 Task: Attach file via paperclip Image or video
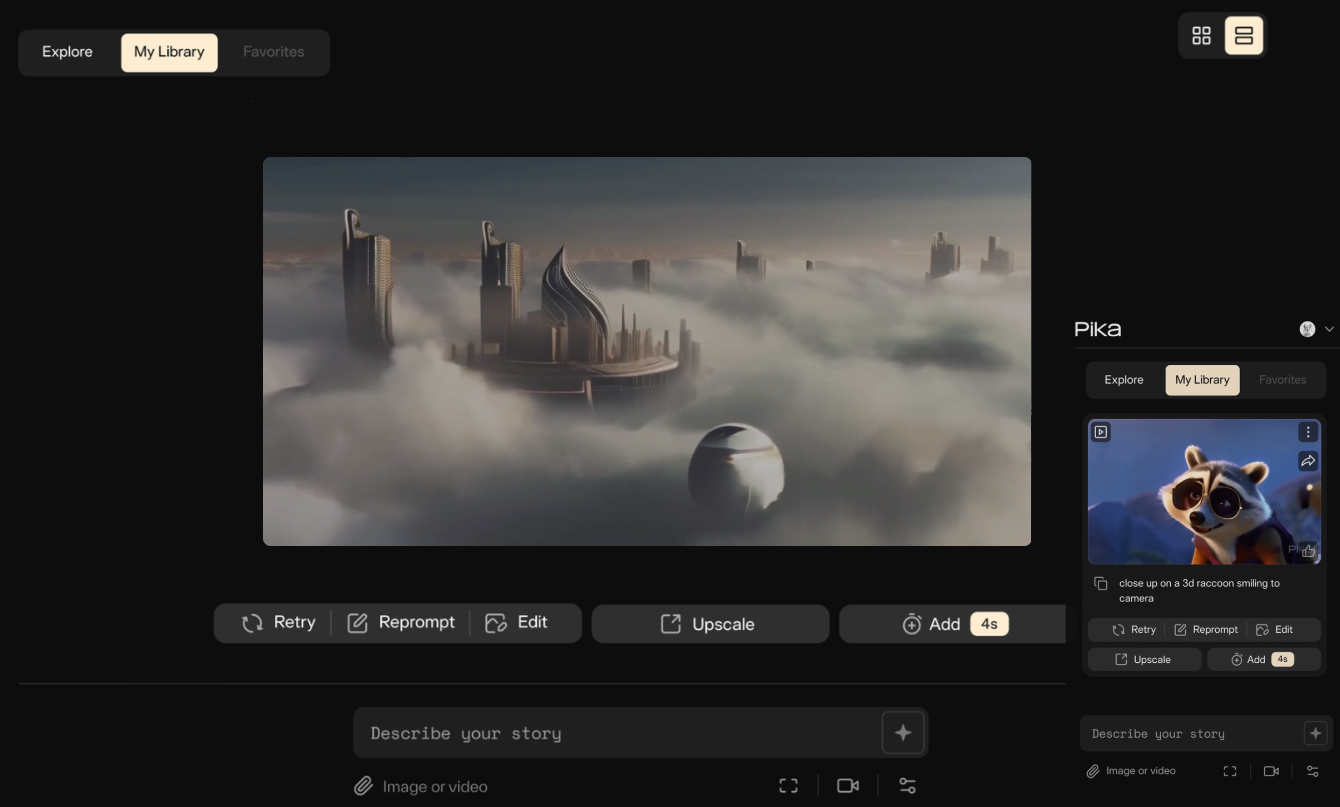coord(421,787)
